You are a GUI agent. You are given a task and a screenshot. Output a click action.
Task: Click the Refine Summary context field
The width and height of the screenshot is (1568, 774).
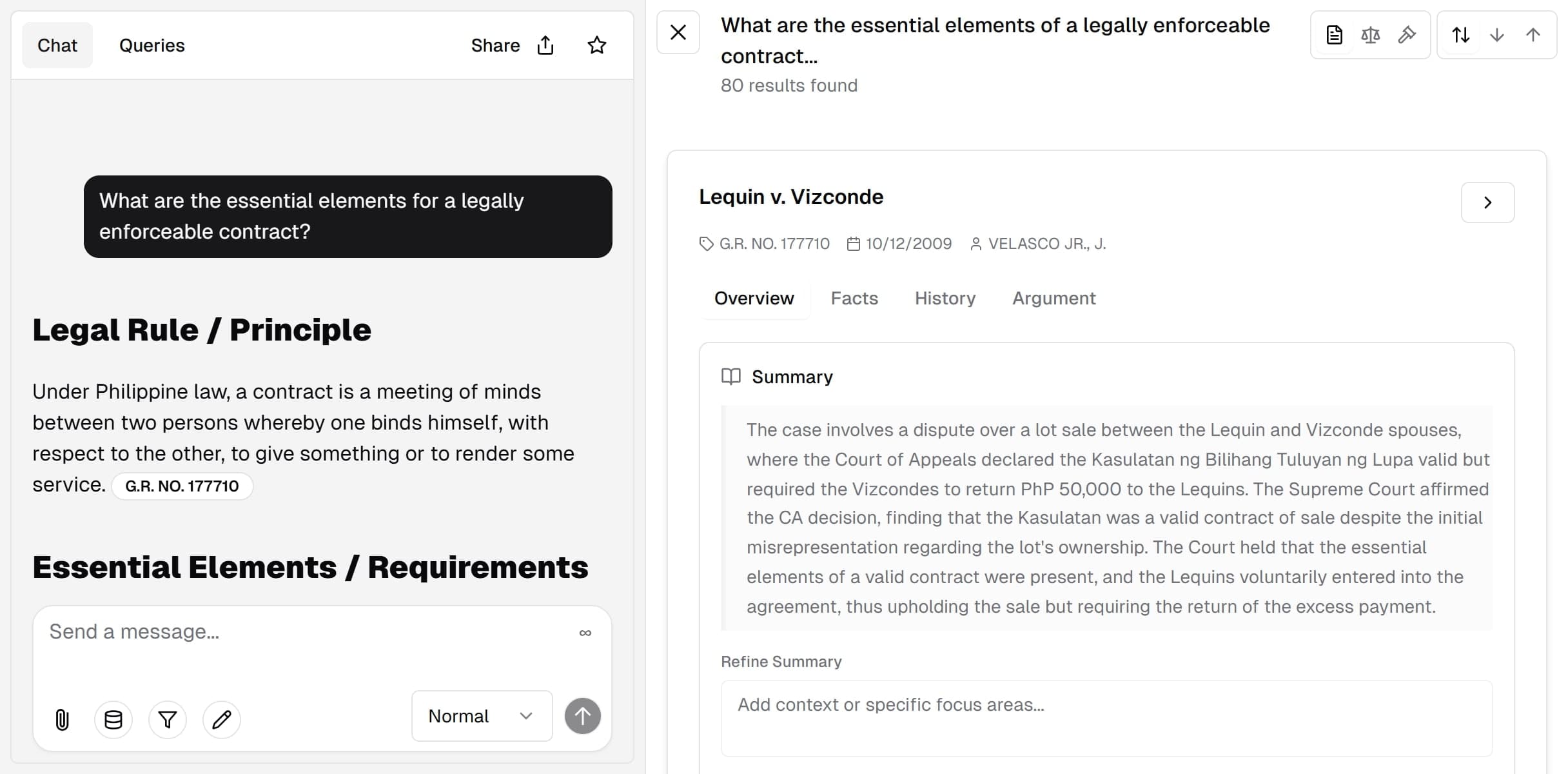point(1106,718)
